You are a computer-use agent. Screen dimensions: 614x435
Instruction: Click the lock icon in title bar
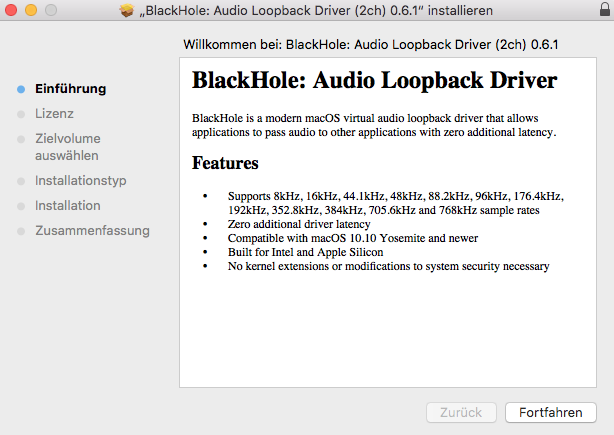605,9
